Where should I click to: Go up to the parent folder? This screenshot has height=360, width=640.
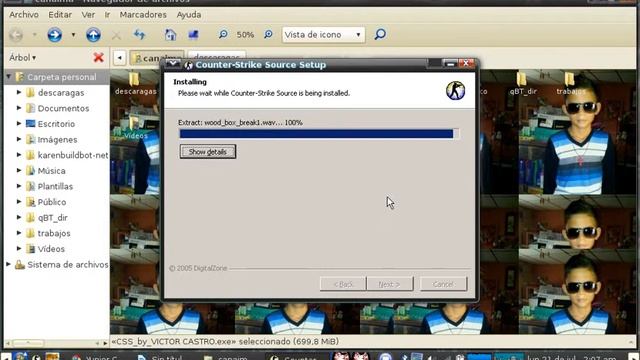click(x=93, y=35)
